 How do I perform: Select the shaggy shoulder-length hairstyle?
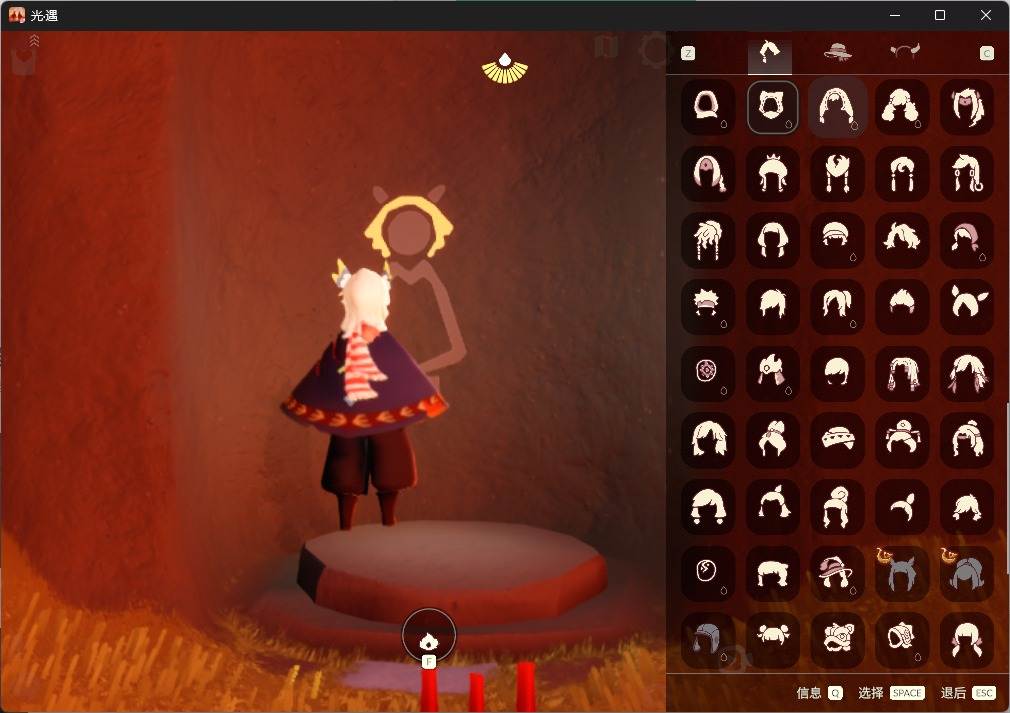(708, 440)
